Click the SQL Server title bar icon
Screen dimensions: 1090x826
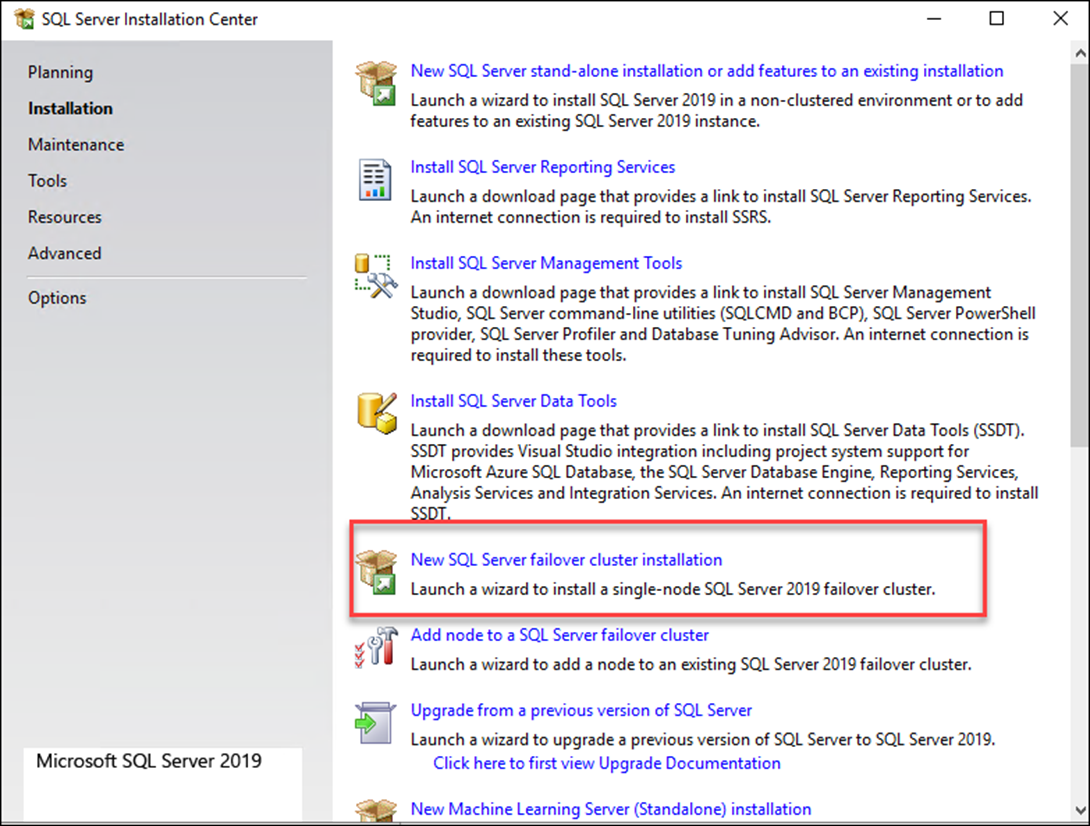pos(24,19)
